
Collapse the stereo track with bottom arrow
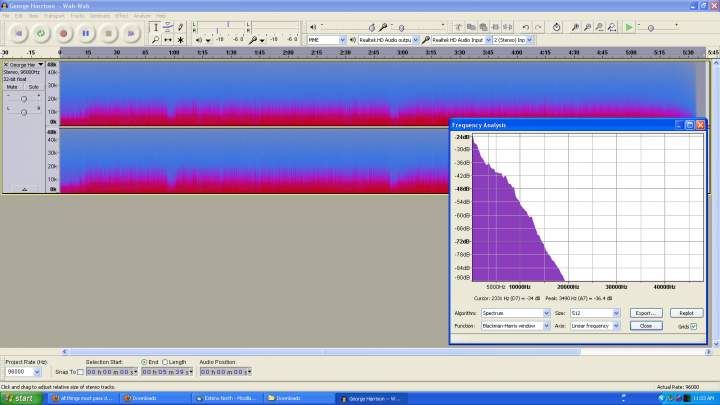tap(24, 189)
